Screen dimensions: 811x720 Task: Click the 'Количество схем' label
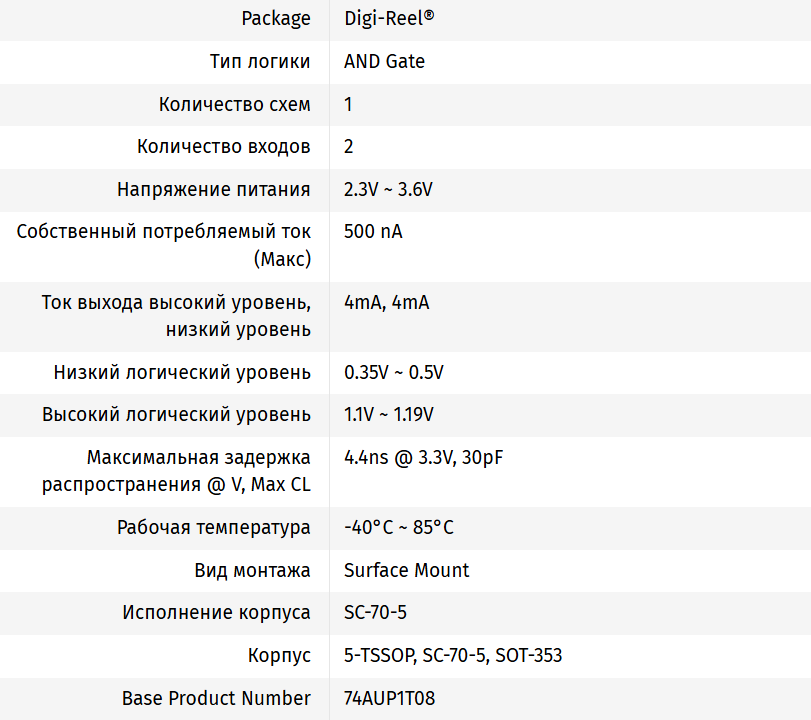[234, 105]
